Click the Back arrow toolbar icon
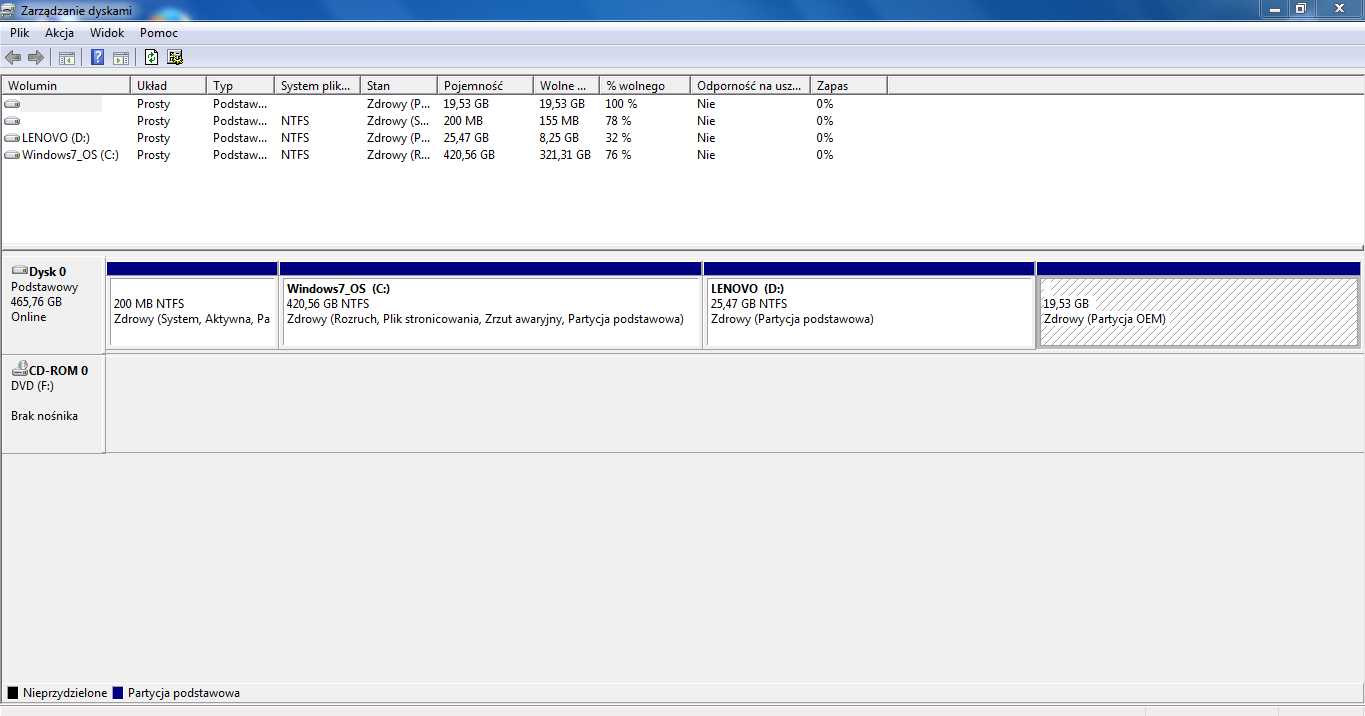1365x716 pixels. 13,57
